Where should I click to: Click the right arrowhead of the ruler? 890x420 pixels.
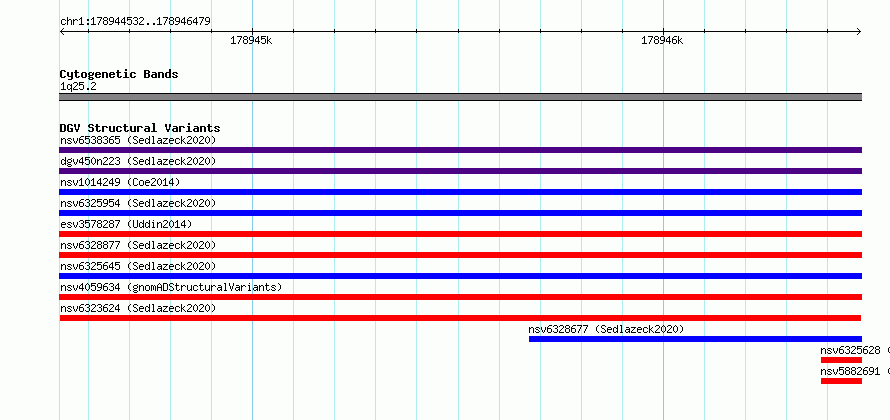click(x=859, y=32)
